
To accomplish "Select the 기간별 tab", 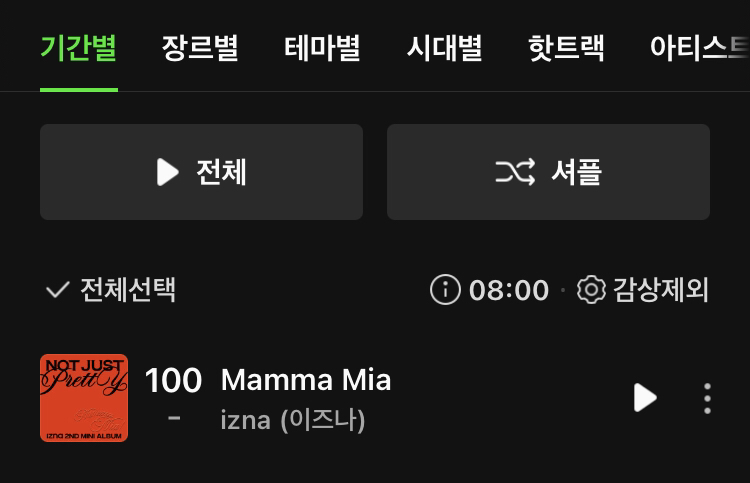I will [x=79, y=48].
